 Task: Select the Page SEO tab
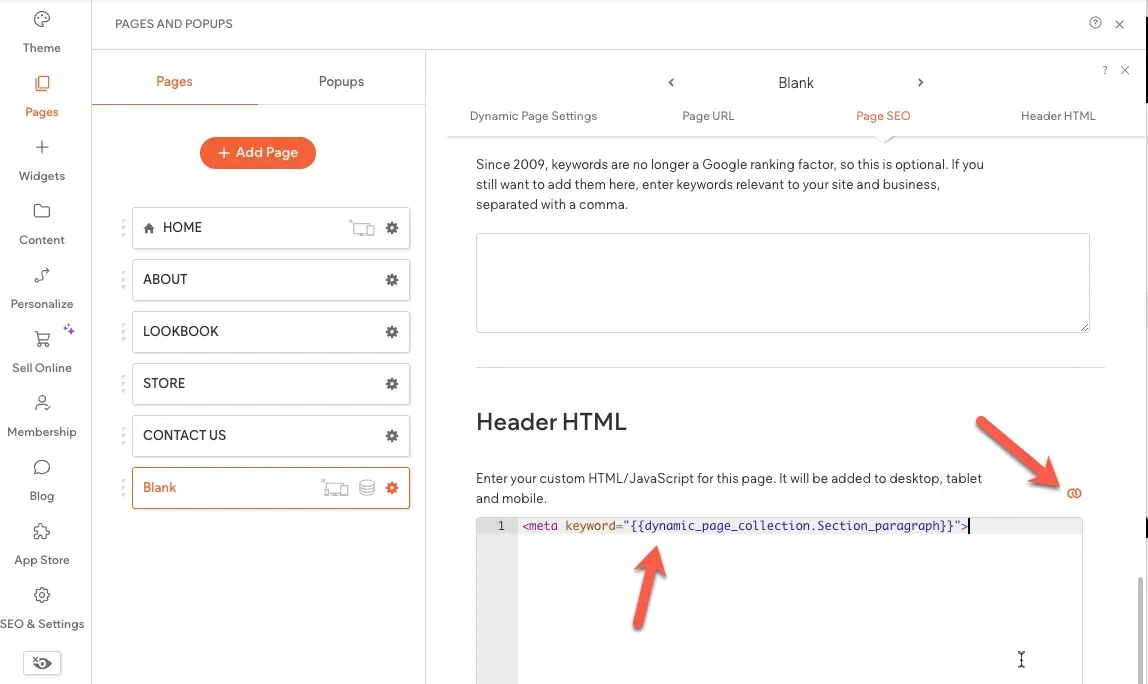[x=883, y=116]
